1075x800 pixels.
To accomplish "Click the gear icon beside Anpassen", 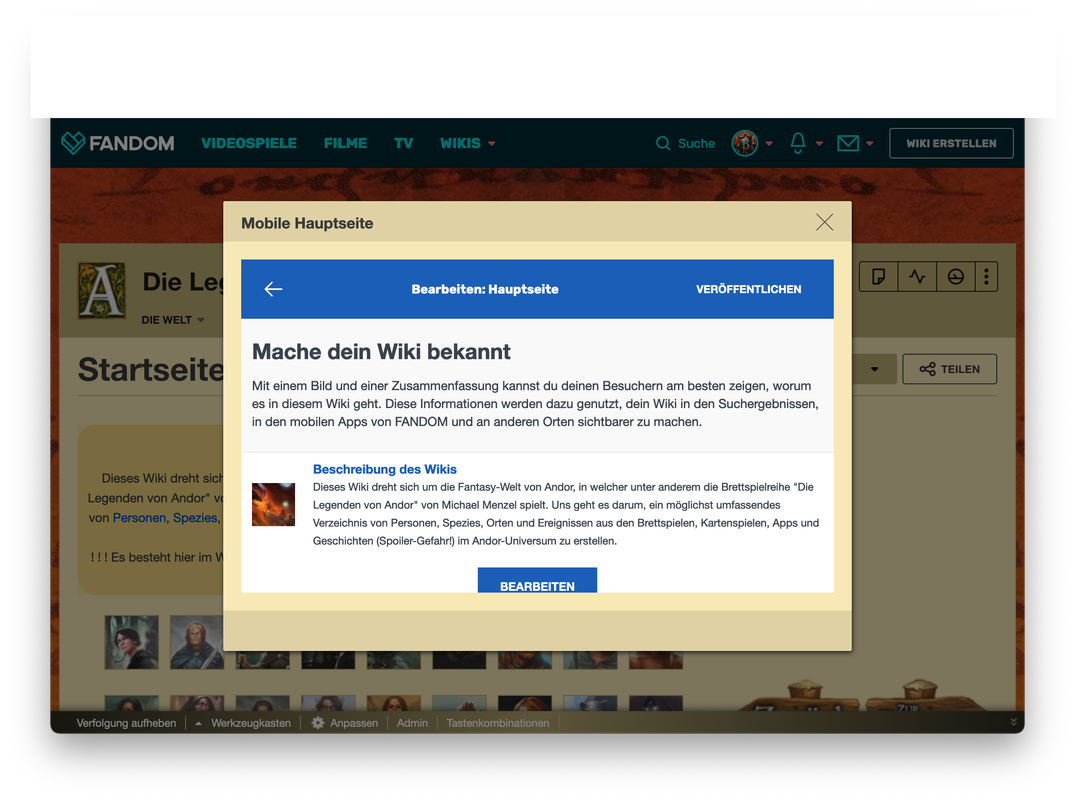I will click(317, 723).
